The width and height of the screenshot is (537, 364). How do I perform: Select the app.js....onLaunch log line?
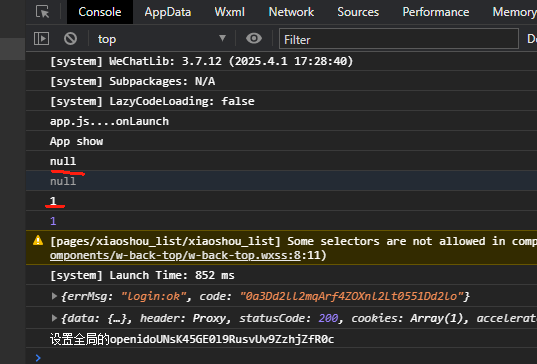coord(282,121)
